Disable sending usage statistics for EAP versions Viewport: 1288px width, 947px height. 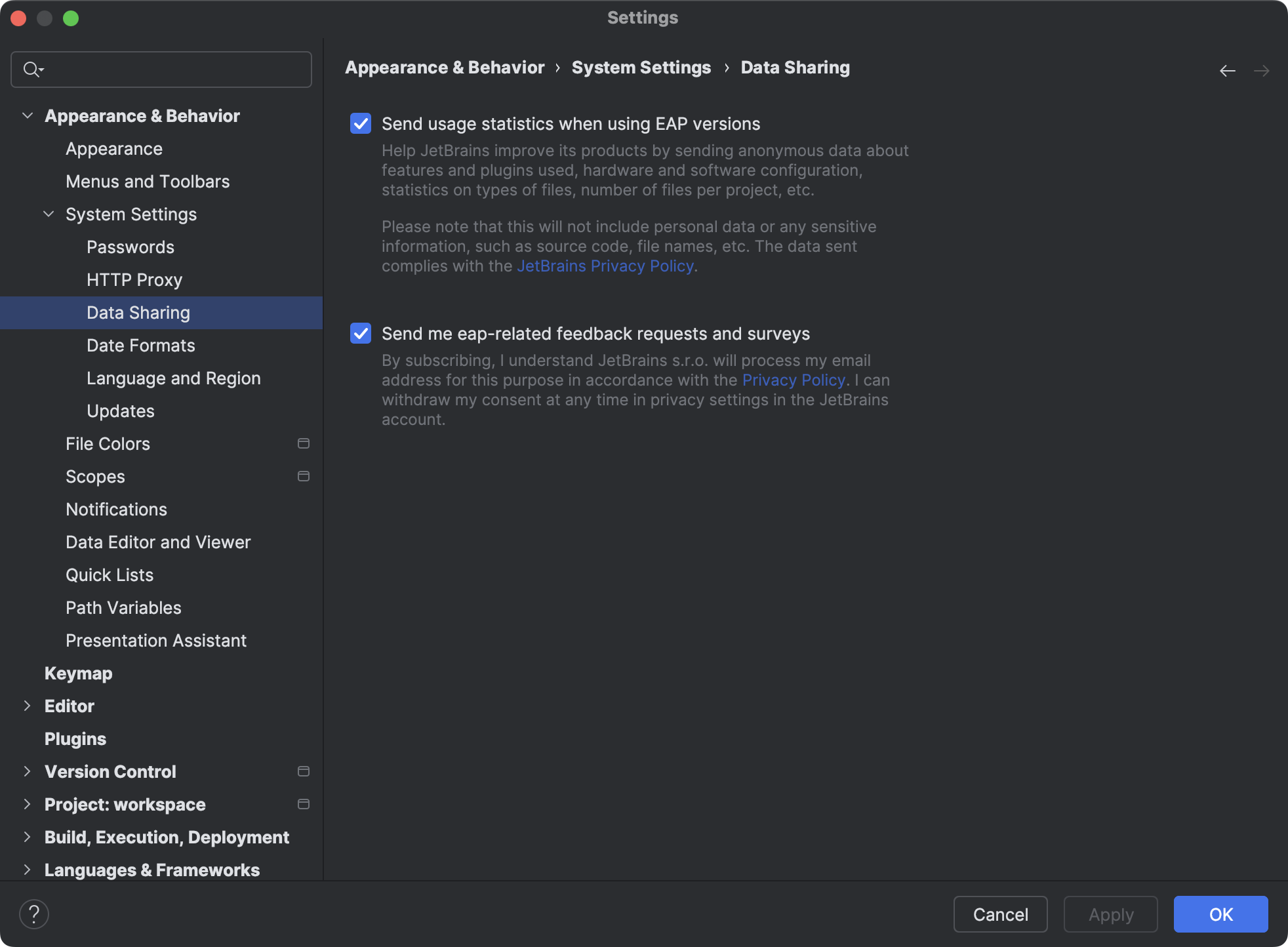(360, 123)
